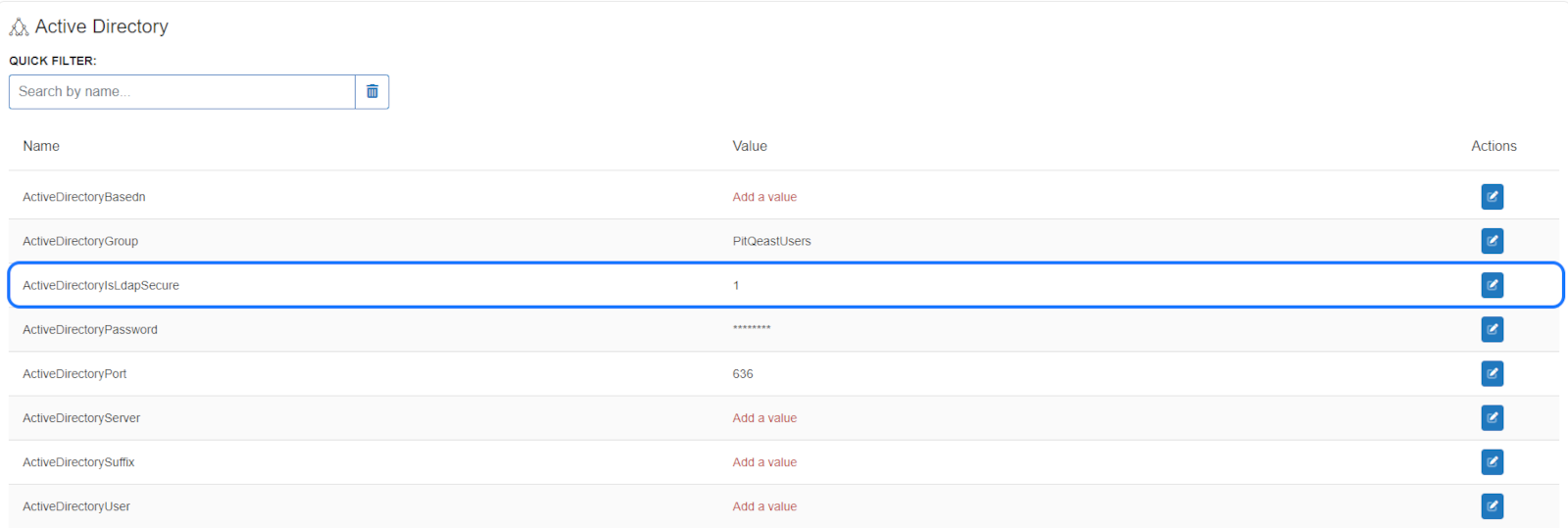
Task: Add a value for ActiveDirectorySuffix
Action: pyautogui.click(x=764, y=461)
